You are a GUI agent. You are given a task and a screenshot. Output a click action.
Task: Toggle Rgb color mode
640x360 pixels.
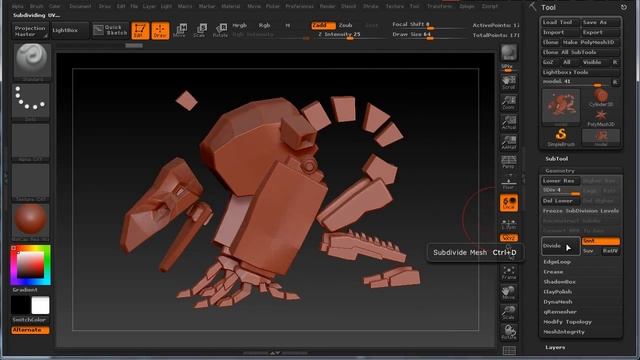pyautogui.click(x=264, y=25)
